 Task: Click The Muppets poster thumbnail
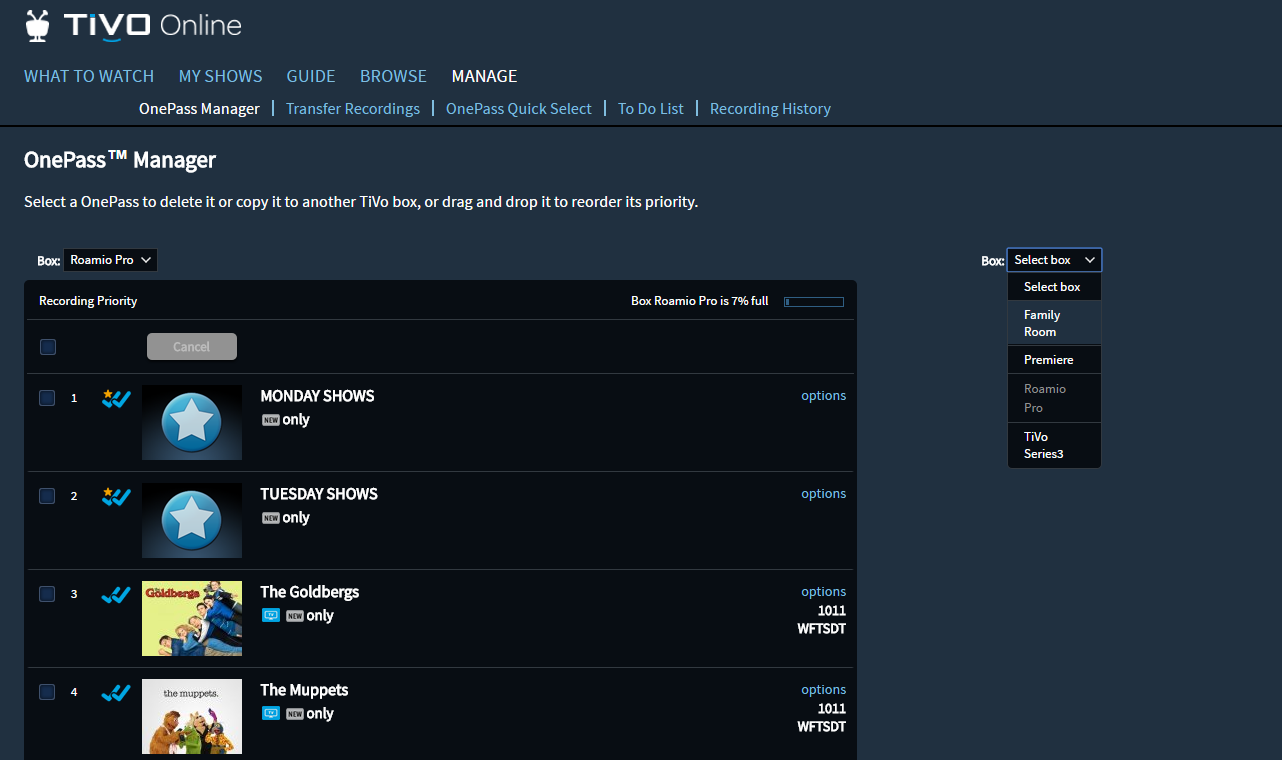click(x=192, y=717)
